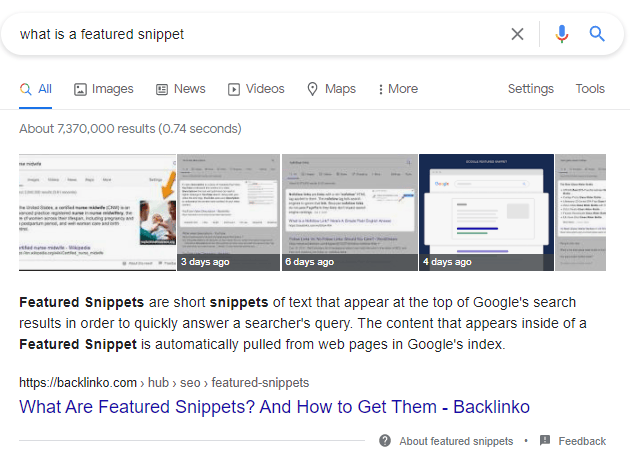Click the About featured snippets link
The image size is (630, 456).
[x=456, y=441]
